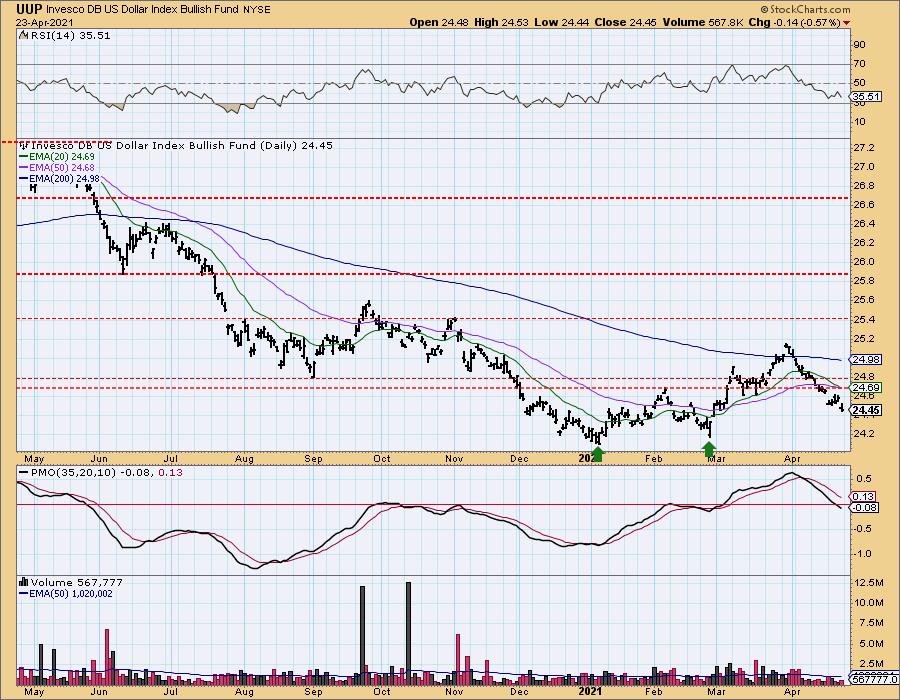The height and width of the screenshot is (700, 900).
Task: Click the Volume 567.8K header value
Action: click(x=703, y=22)
